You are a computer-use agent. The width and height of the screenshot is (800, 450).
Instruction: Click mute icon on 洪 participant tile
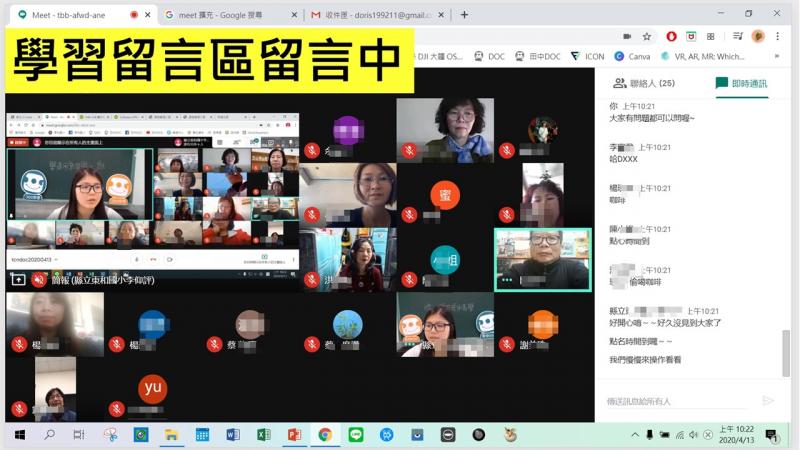312,279
